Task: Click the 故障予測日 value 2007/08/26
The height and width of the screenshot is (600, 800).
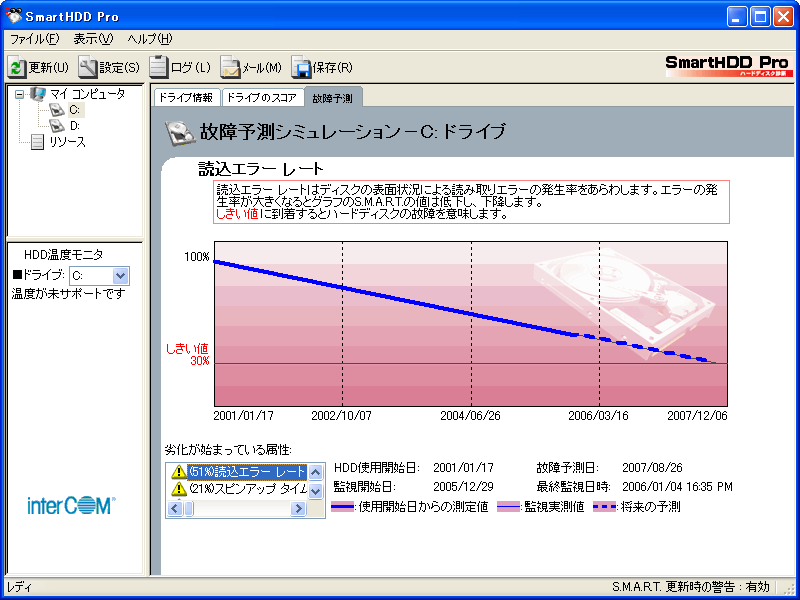Action: point(653,468)
